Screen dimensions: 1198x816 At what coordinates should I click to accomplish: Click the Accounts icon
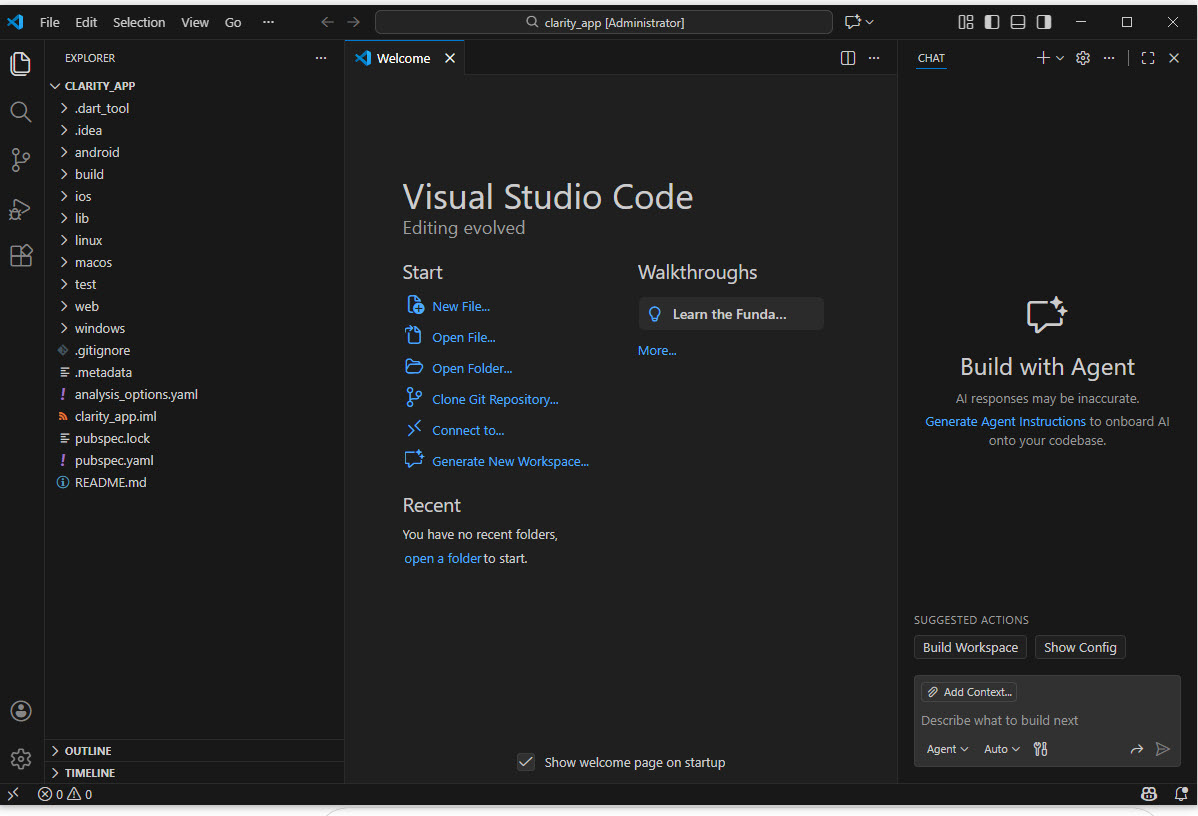click(21, 711)
